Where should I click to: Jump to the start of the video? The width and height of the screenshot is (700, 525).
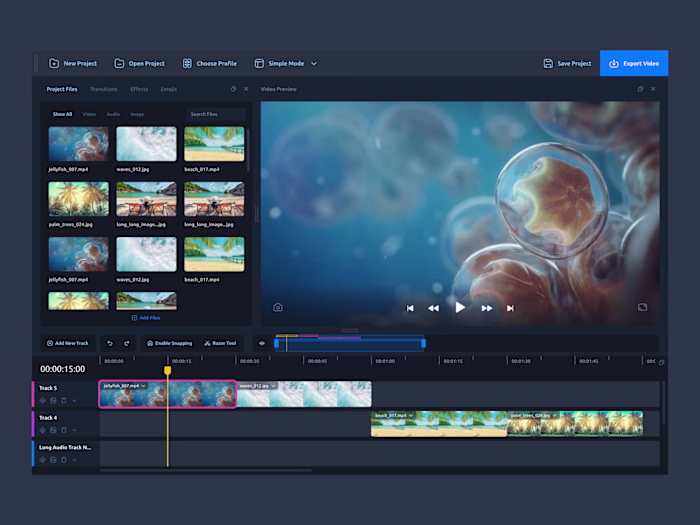(410, 308)
